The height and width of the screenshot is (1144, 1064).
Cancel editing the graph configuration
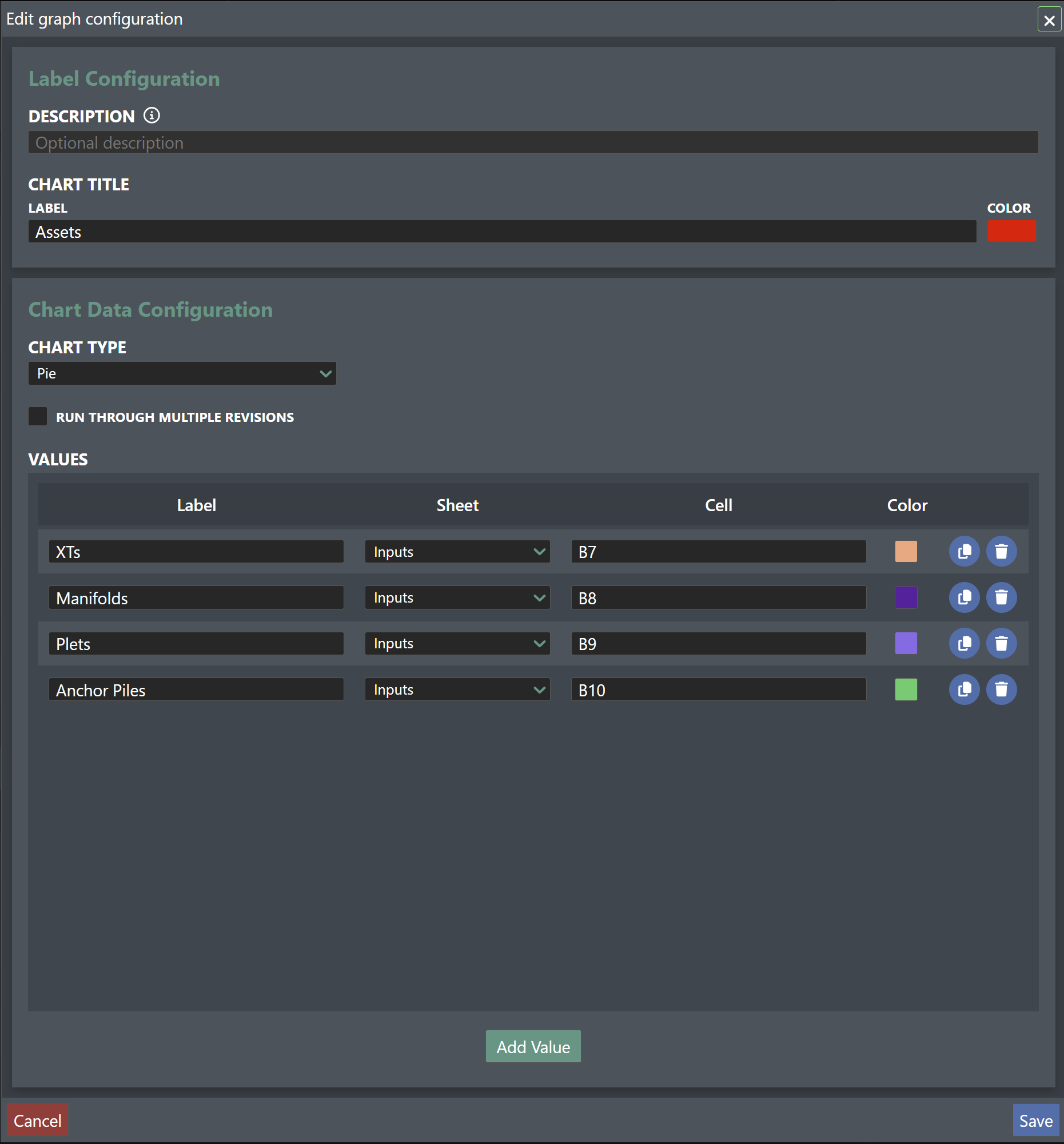[37, 1120]
